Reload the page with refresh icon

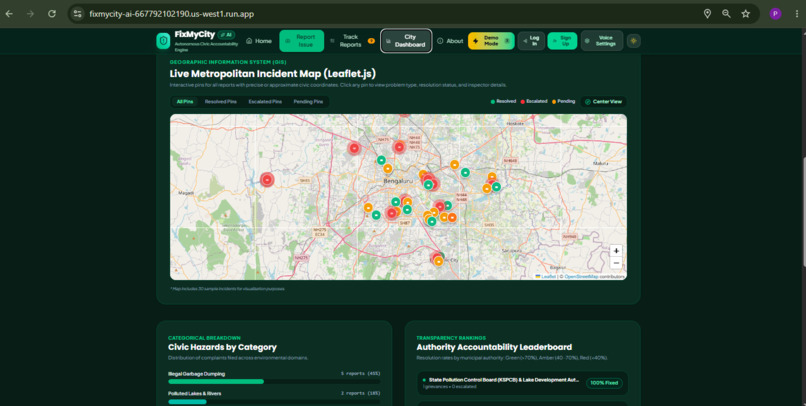point(52,14)
